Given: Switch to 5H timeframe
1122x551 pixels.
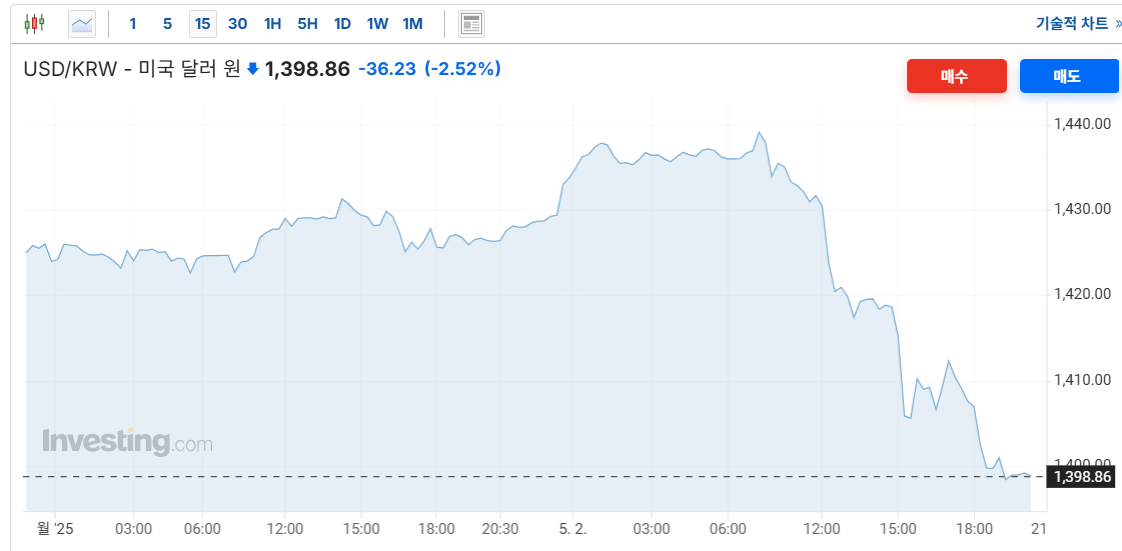Looking at the screenshot, I should tap(307, 24).
